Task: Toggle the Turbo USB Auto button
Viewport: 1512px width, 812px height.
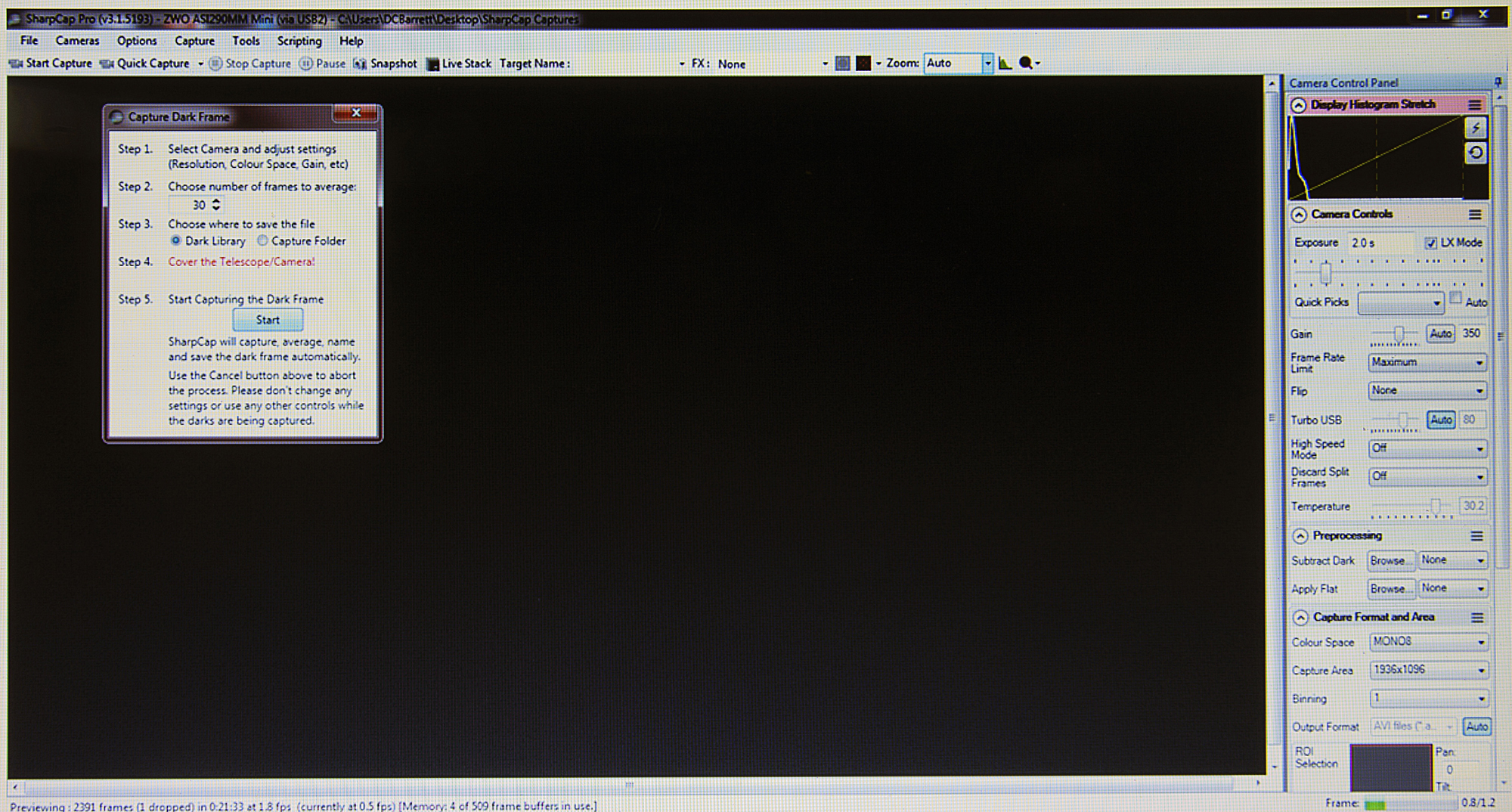Action: (1441, 420)
